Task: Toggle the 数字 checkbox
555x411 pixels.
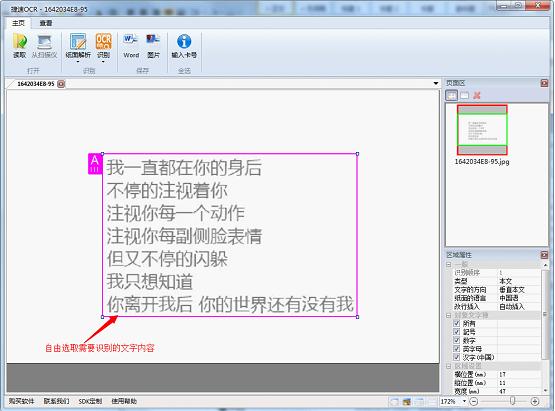Action: click(457, 340)
